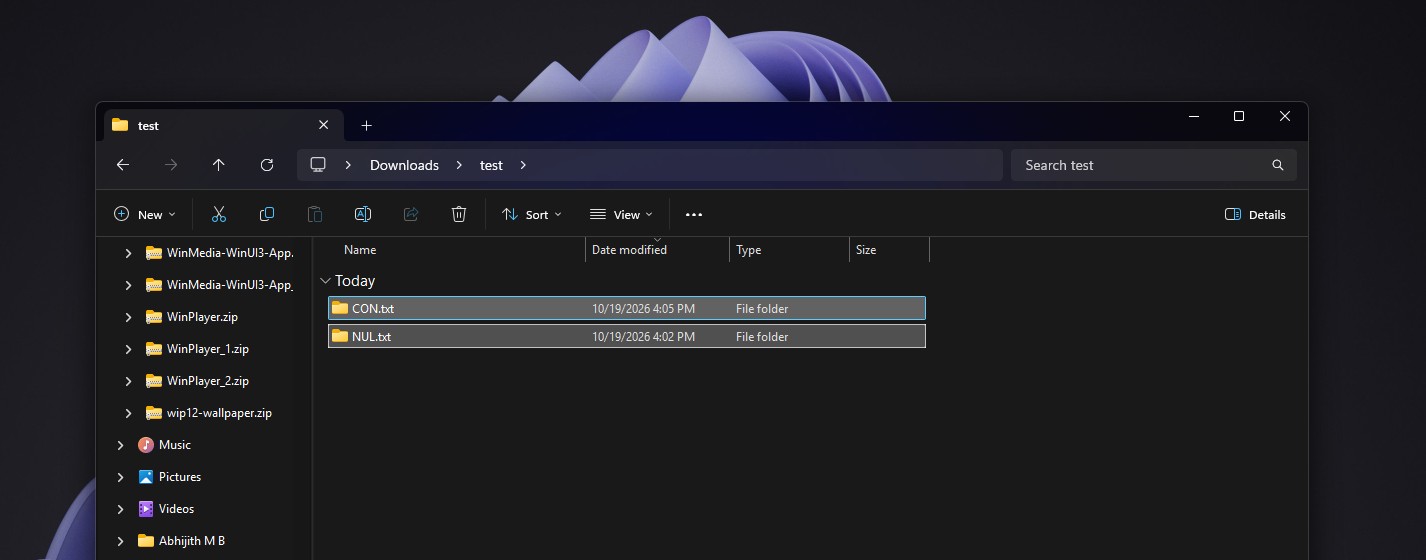
Task: Open the New dropdown menu
Action: pos(145,214)
